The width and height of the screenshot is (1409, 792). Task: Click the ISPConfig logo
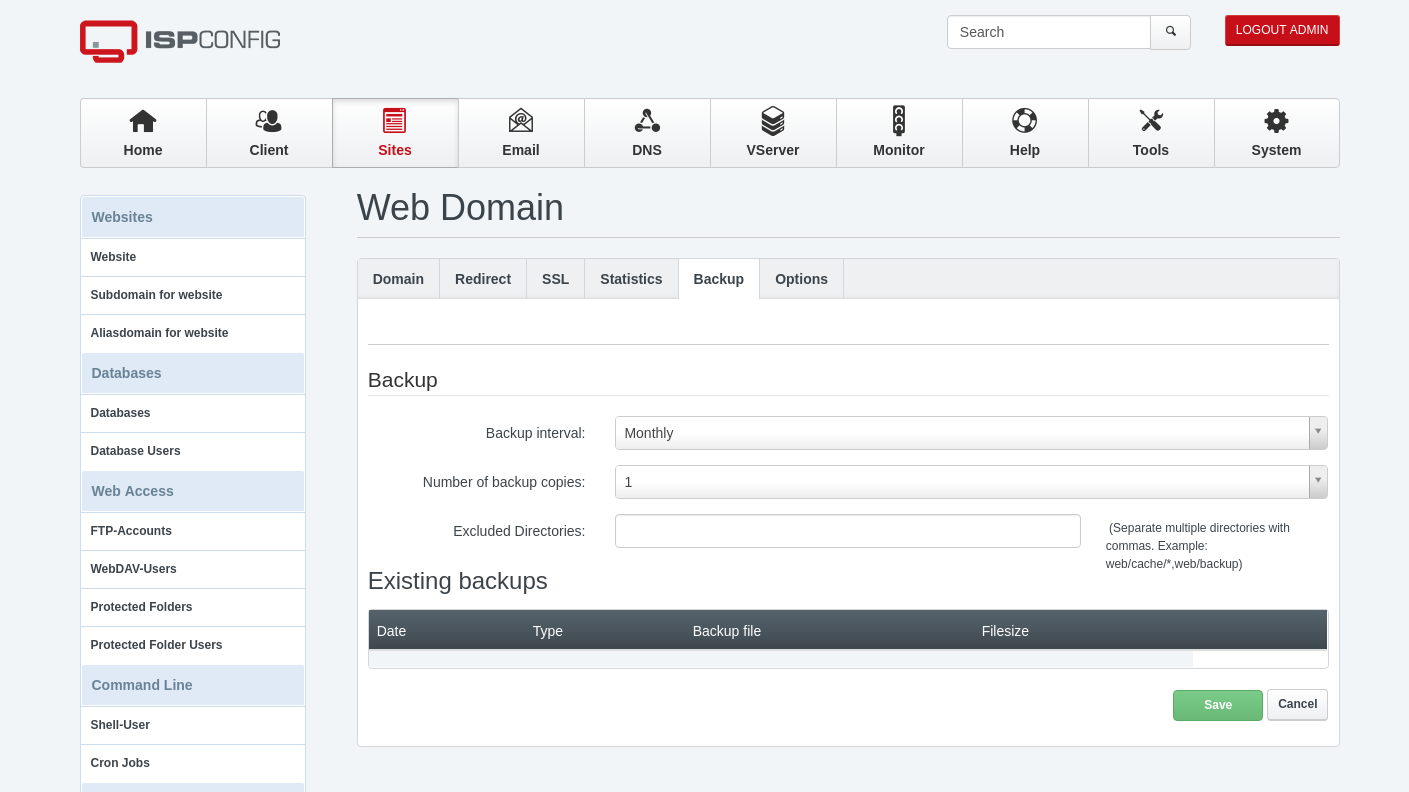pyautogui.click(x=180, y=41)
